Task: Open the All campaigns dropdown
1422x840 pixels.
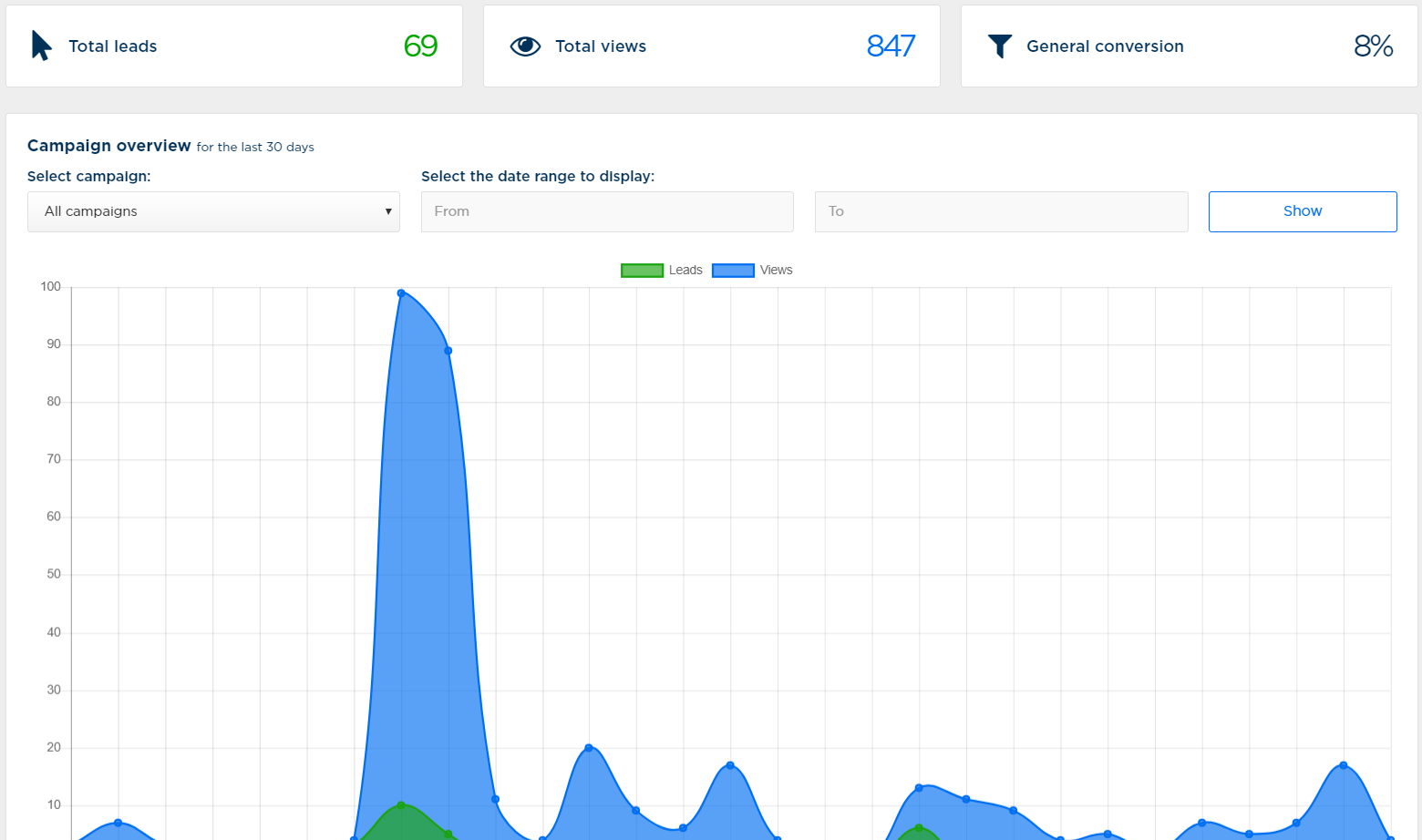Action: (x=213, y=211)
